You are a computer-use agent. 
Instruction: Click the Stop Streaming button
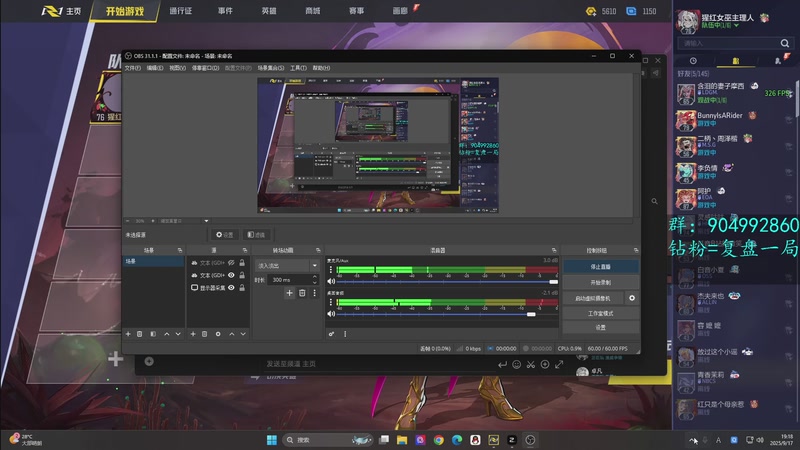pyautogui.click(x=601, y=266)
